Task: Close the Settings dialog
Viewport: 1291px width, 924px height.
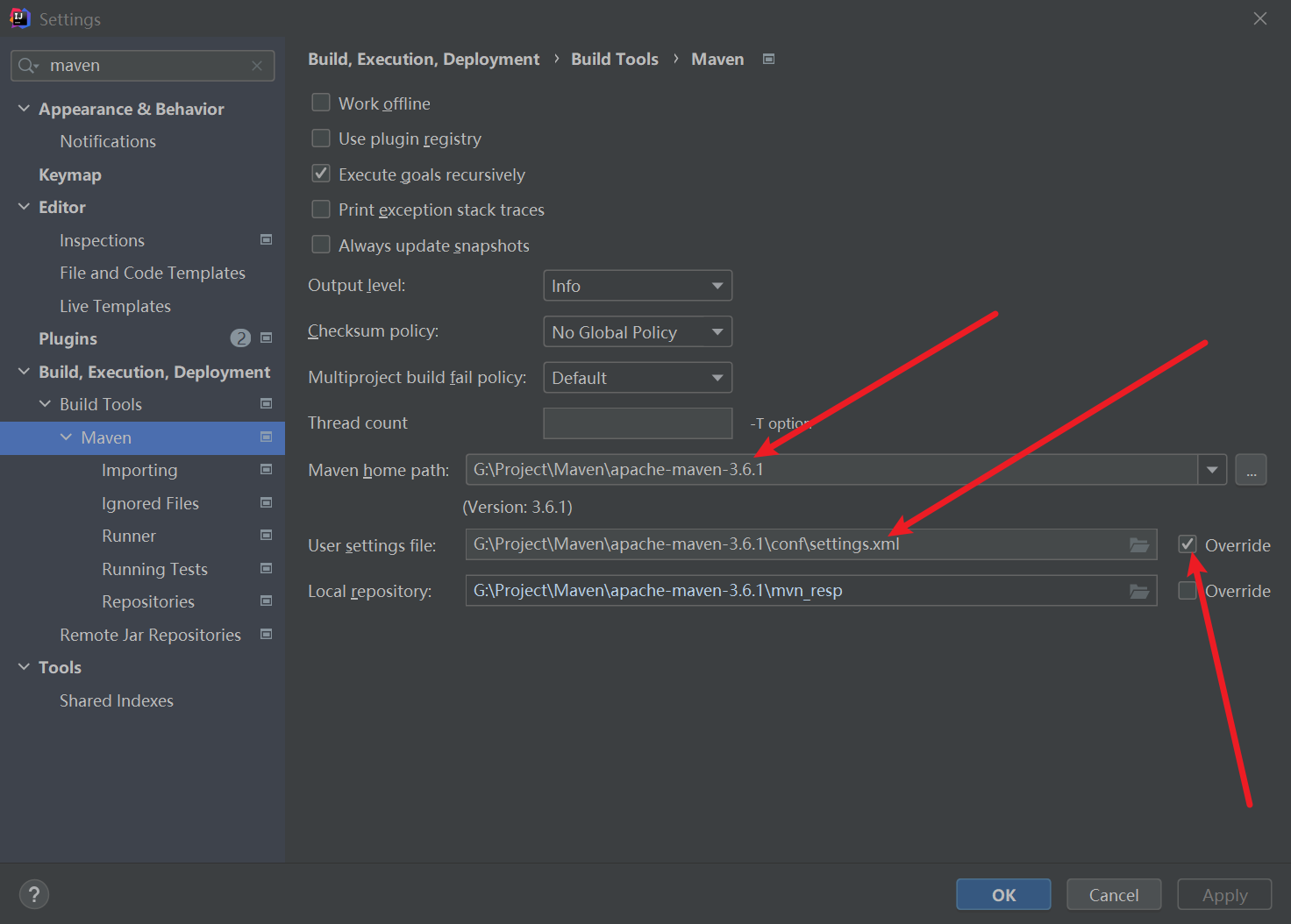Action: pyautogui.click(x=1260, y=18)
